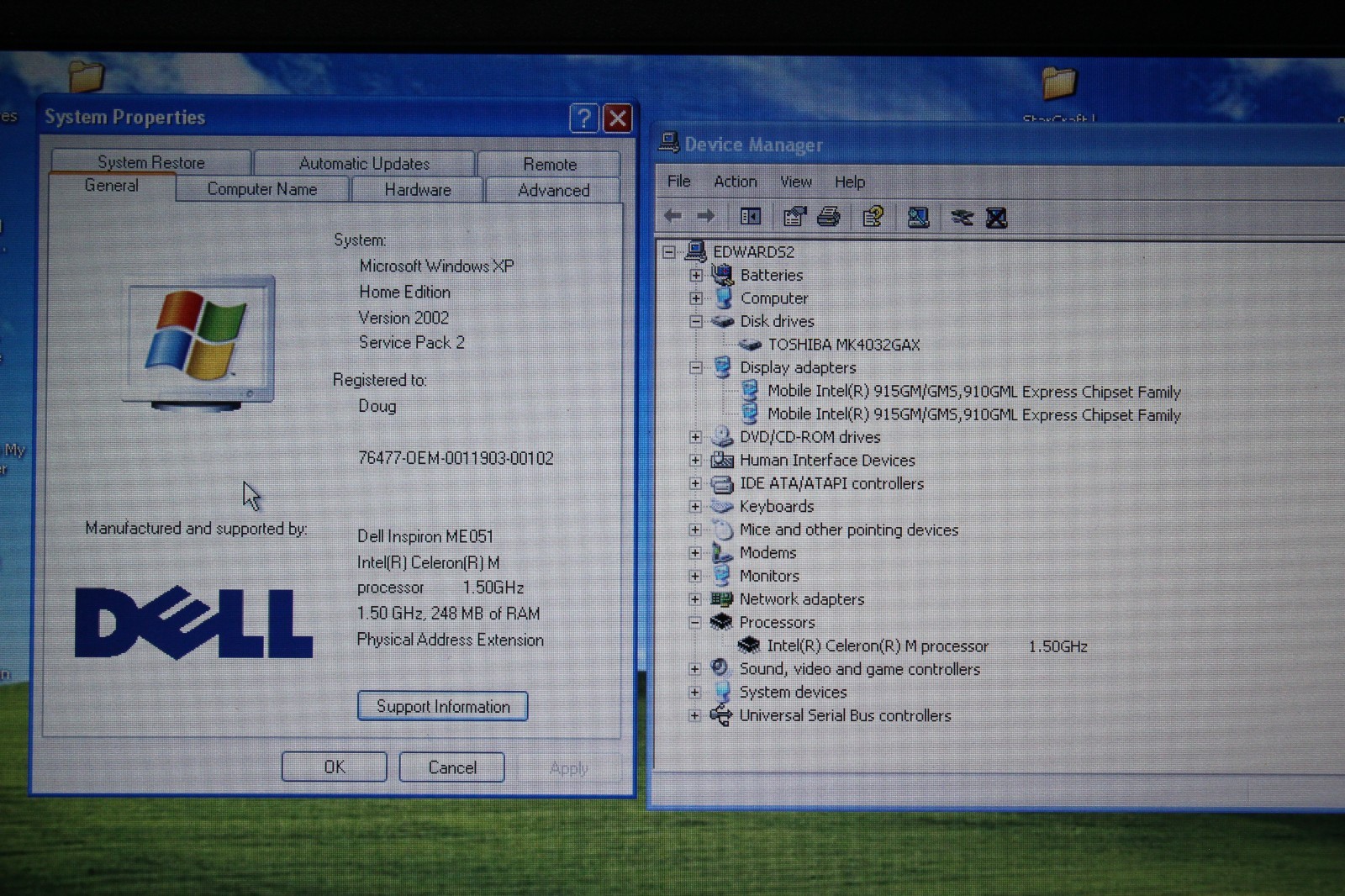Open the Action menu in Device Manager
This screenshot has height=896, width=1345.
click(x=735, y=182)
